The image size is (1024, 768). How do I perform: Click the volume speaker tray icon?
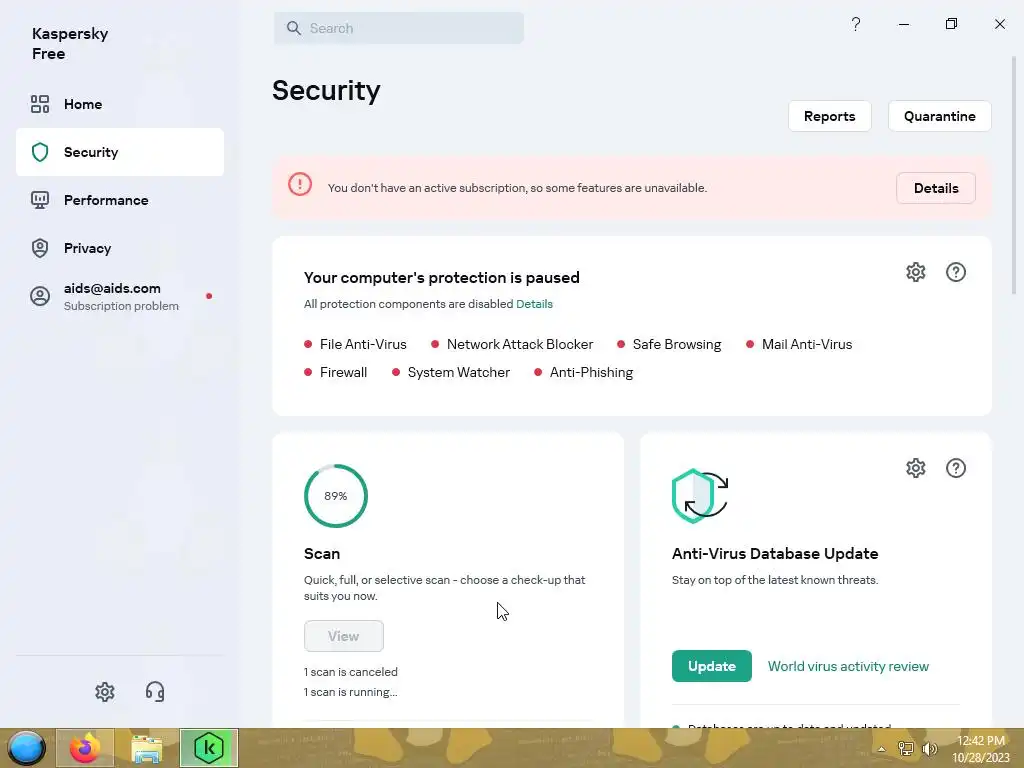point(929,748)
